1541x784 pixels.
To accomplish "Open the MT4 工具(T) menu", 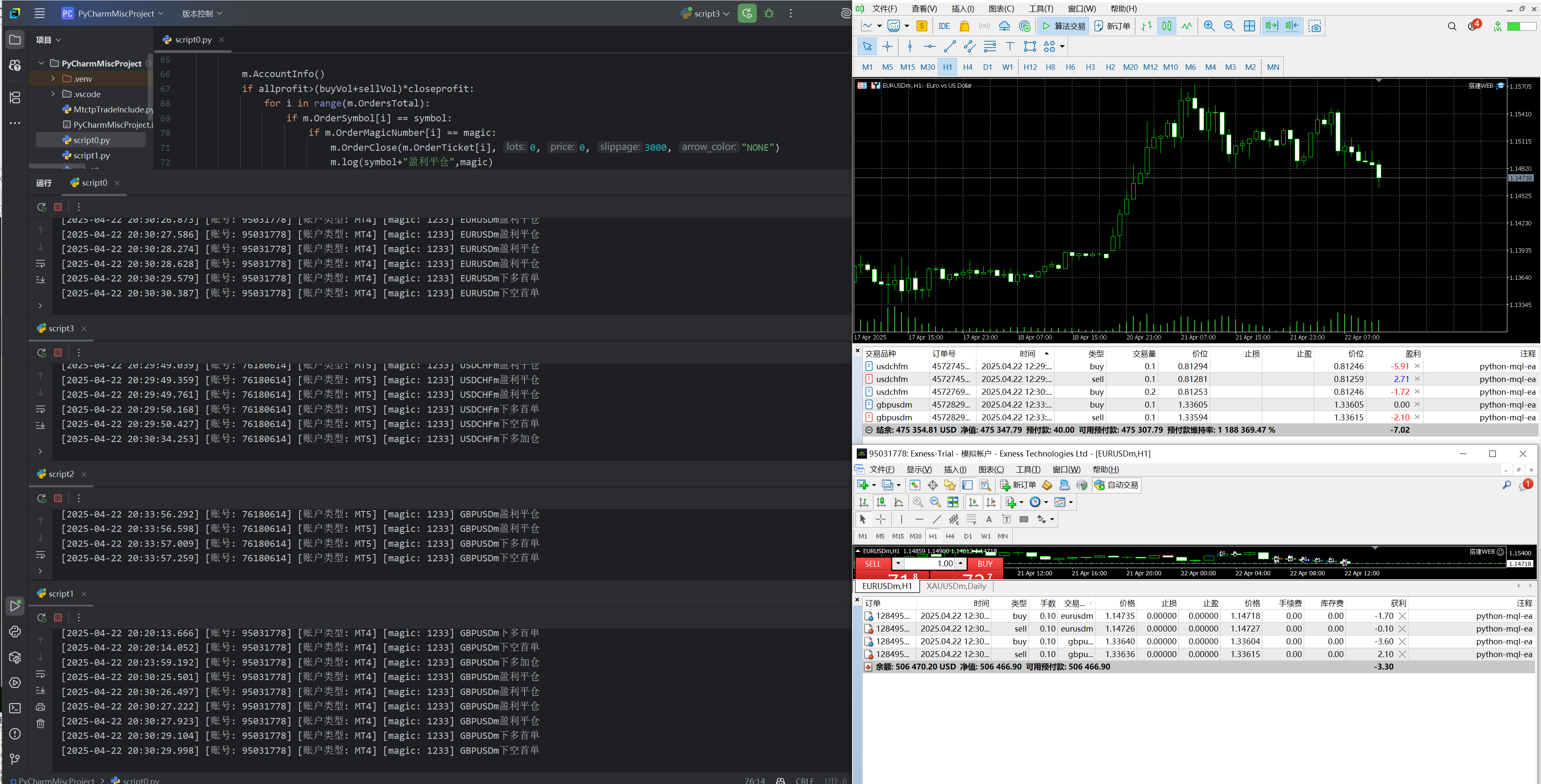I will pyautogui.click(x=1028, y=469).
